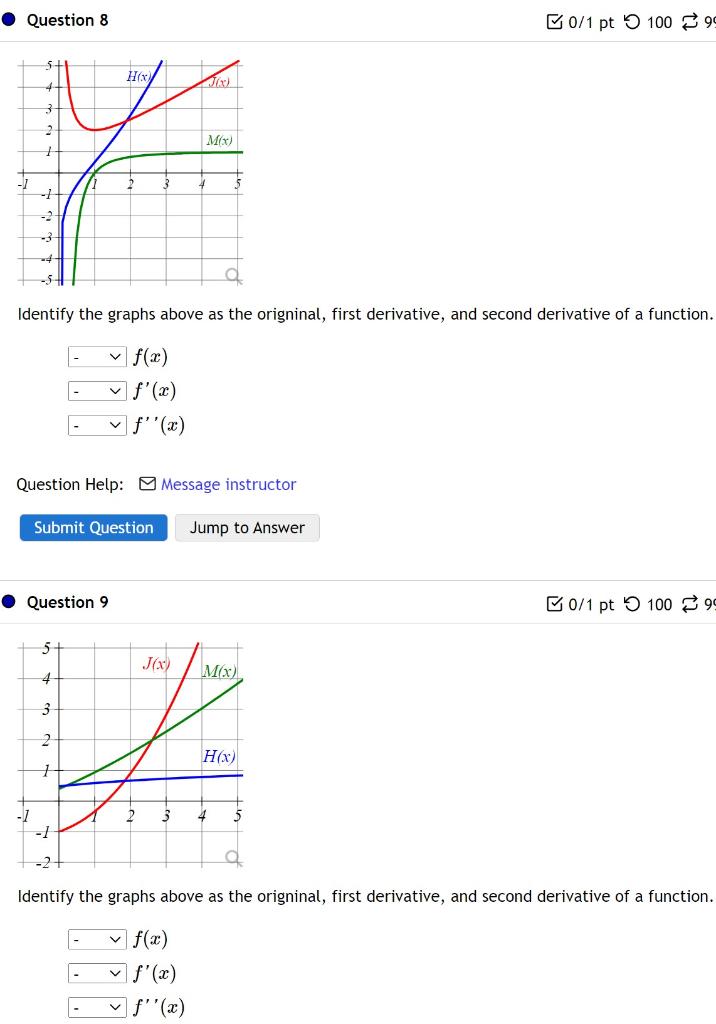Click the reattempt loop icon next to Question 8 score
Screen dimensions: 716x1024
coord(691,21)
